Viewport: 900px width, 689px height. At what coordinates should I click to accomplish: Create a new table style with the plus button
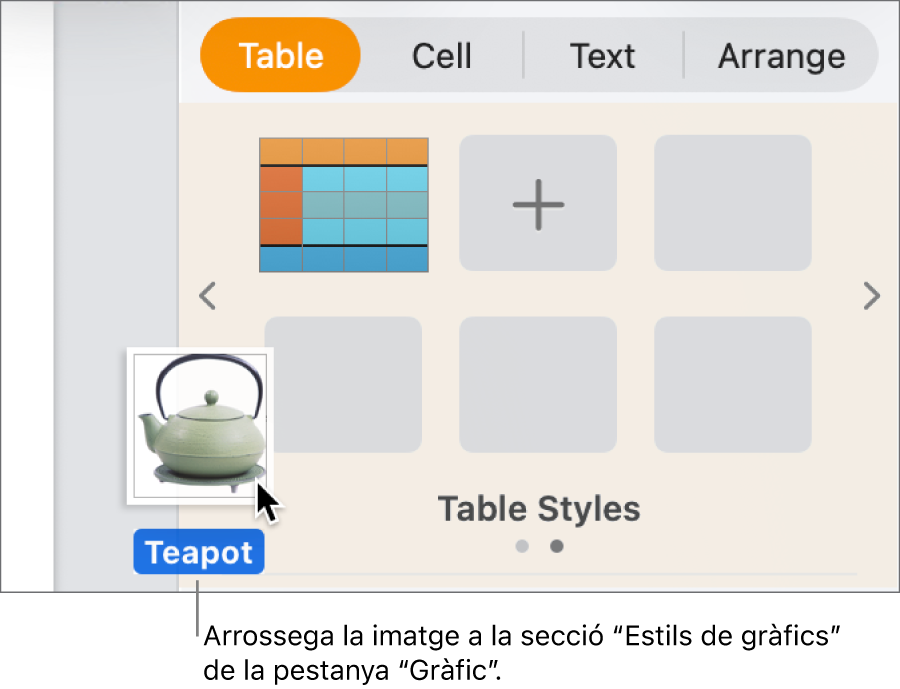[x=538, y=203]
